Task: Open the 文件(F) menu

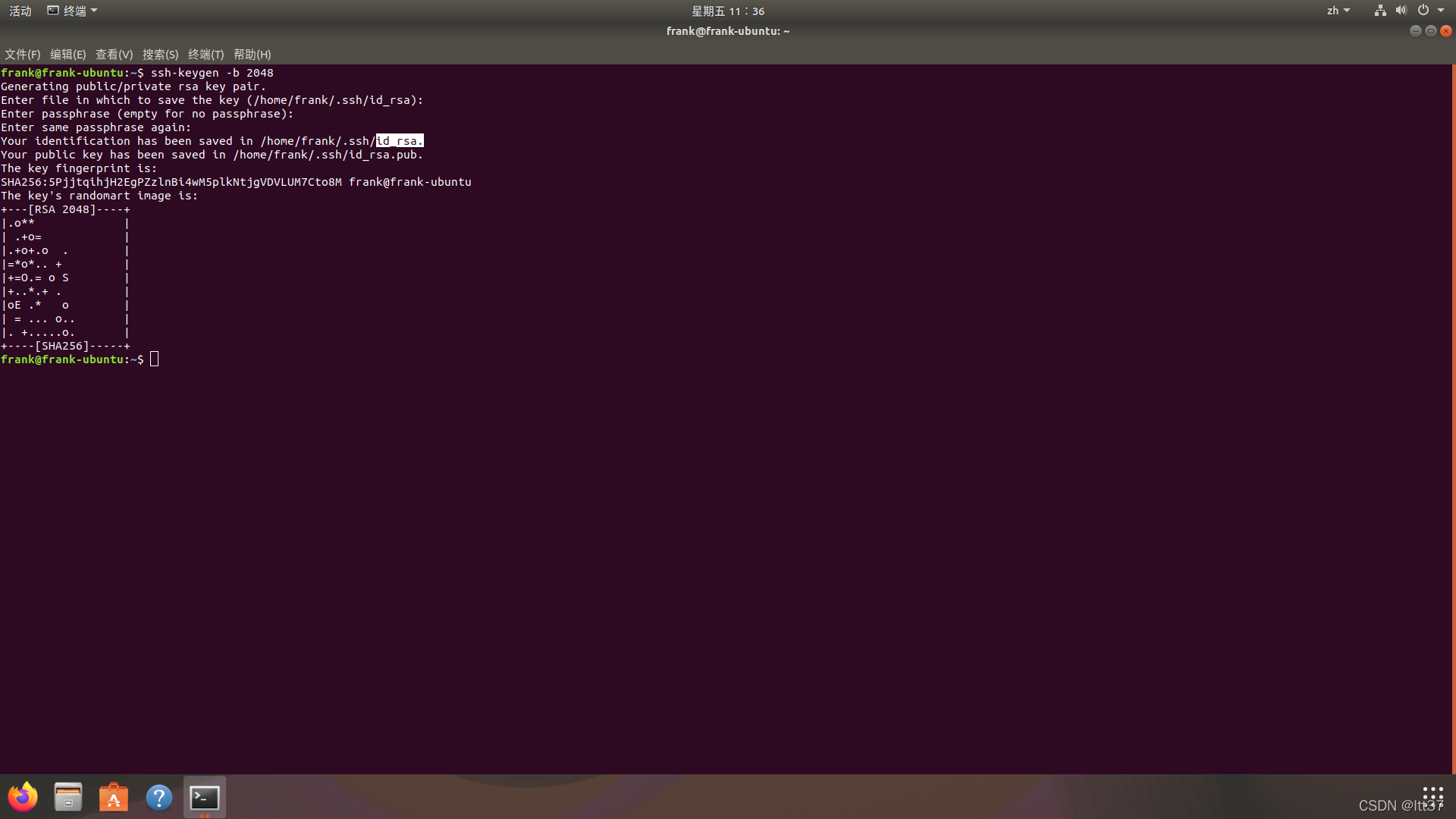Action: [22, 55]
